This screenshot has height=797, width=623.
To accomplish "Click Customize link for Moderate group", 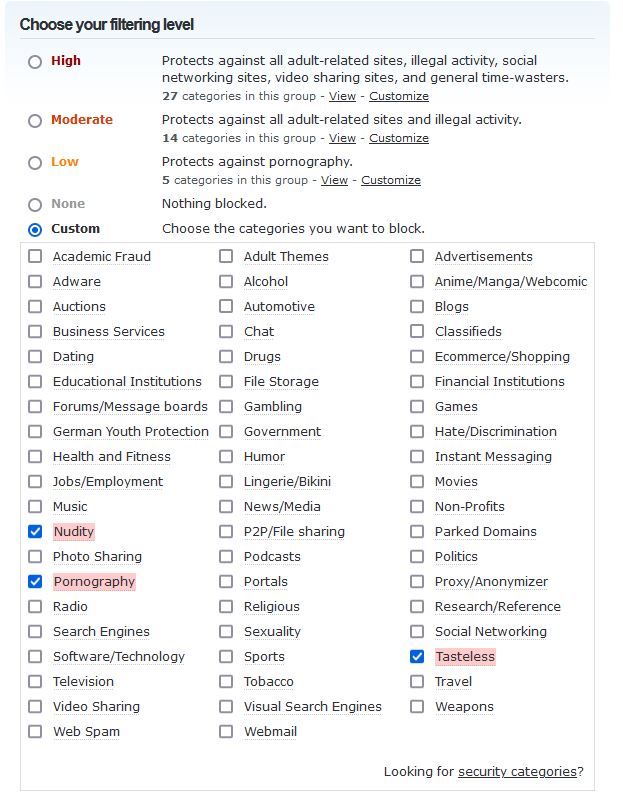I will click(x=399, y=138).
